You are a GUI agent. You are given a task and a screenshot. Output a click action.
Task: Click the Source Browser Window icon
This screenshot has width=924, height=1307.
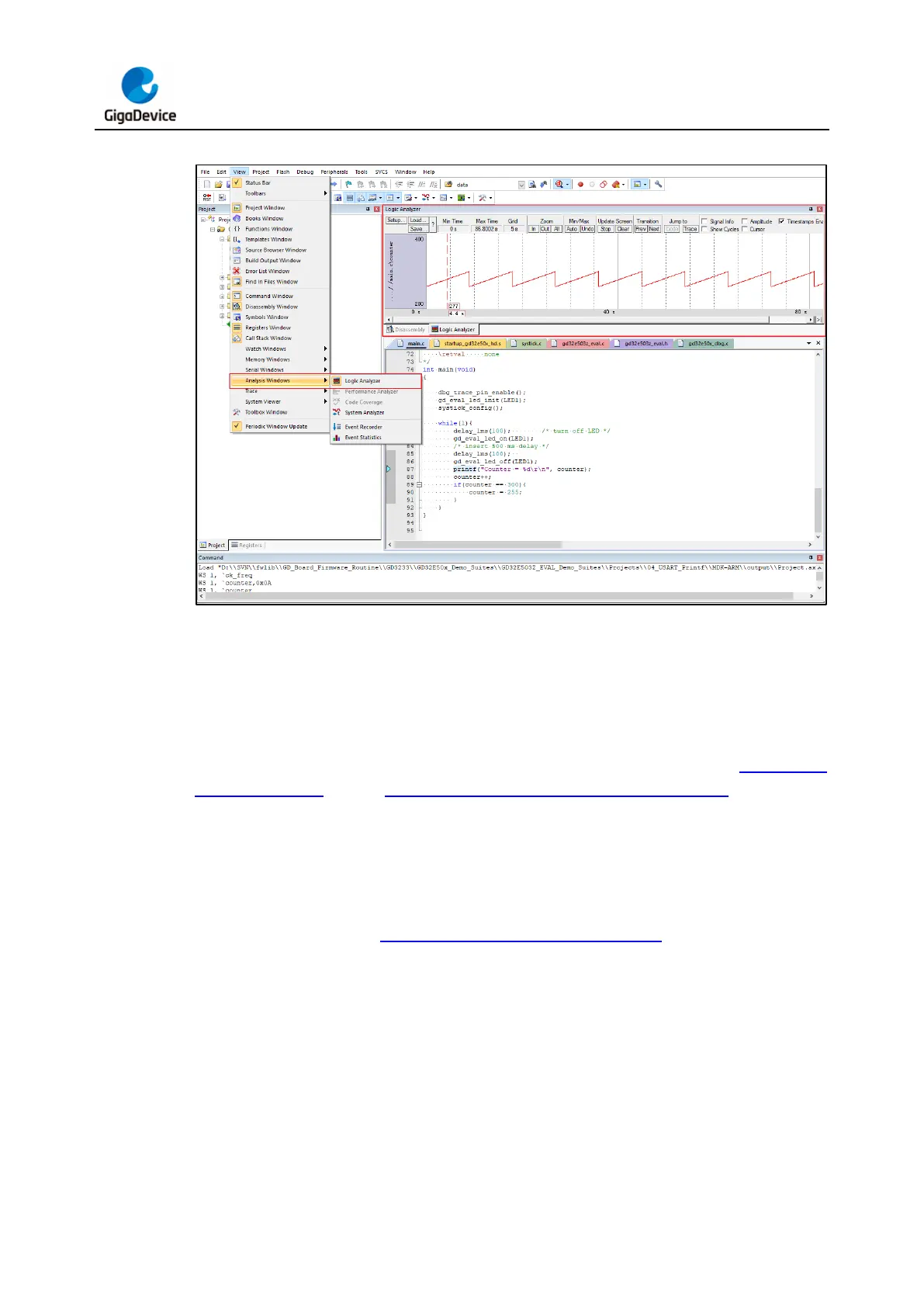click(x=237, y=250)
